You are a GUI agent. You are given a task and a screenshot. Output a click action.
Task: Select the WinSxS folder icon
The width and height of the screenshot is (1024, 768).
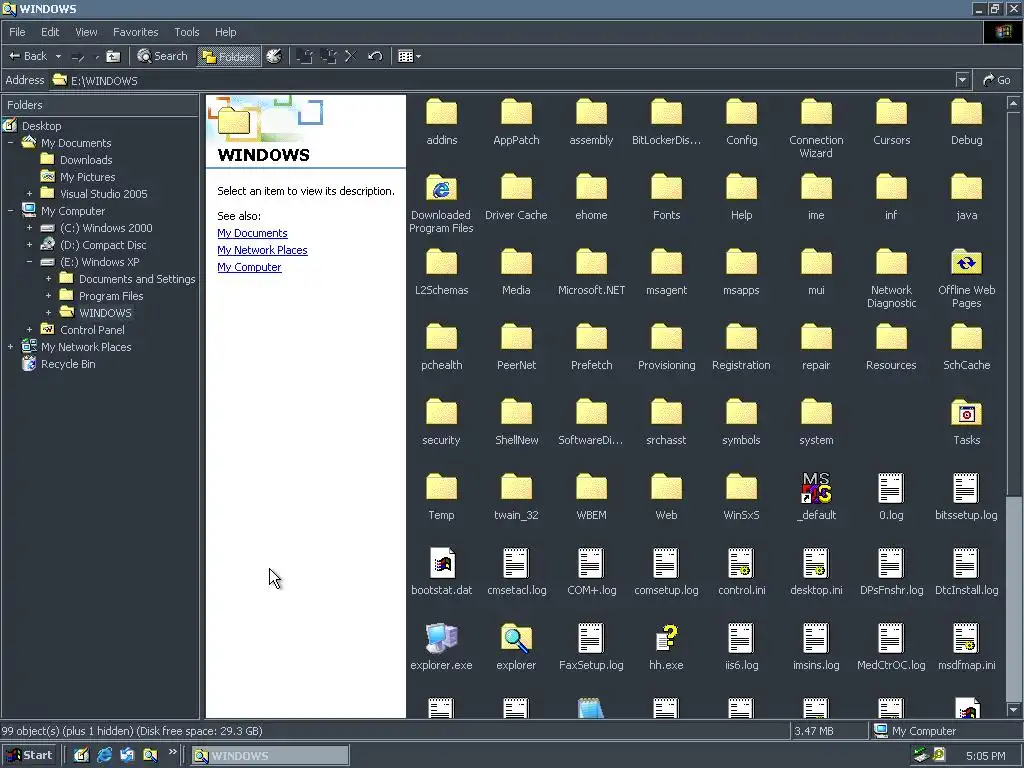pos(741,488)
